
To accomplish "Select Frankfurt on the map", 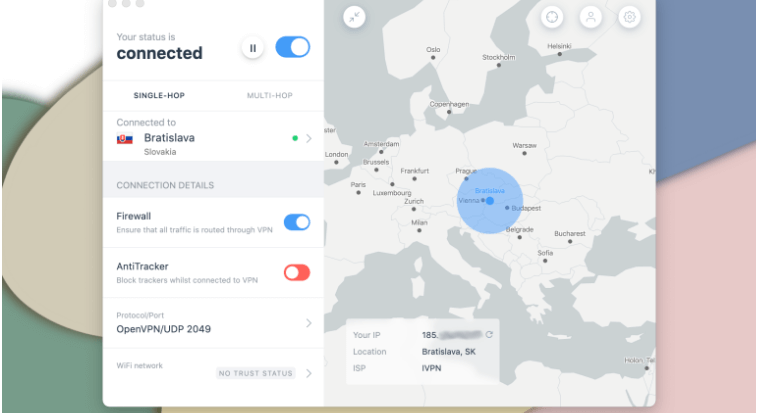I will 414,179.
